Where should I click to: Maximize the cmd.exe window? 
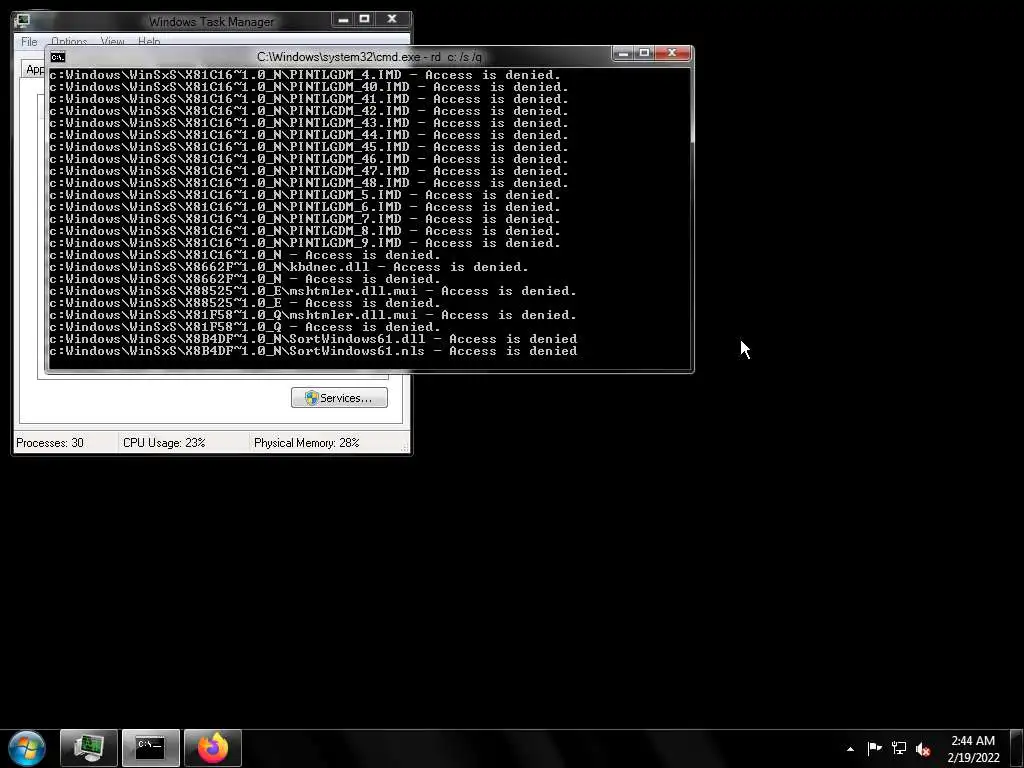(644, 54)
